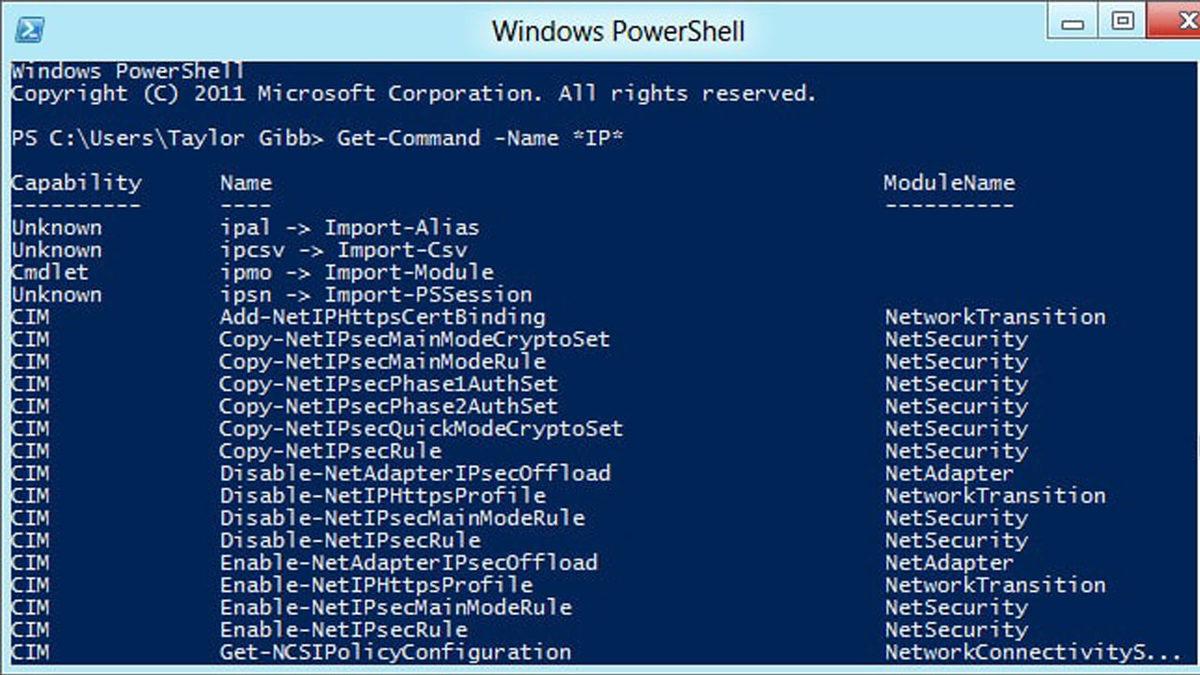Select the copyright notice line
The width and height of the screenshot is (1200, 675).
pos(410,93)
